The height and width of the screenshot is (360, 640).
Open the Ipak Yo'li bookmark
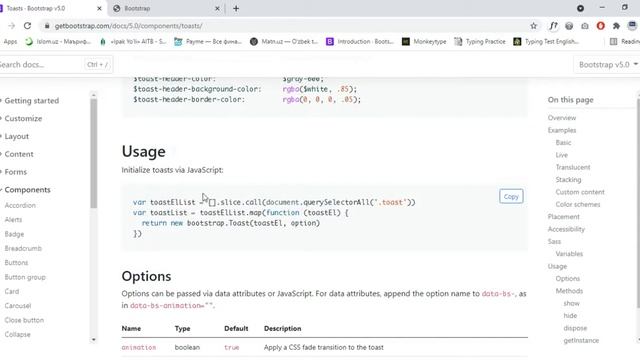tap(133, 41)
